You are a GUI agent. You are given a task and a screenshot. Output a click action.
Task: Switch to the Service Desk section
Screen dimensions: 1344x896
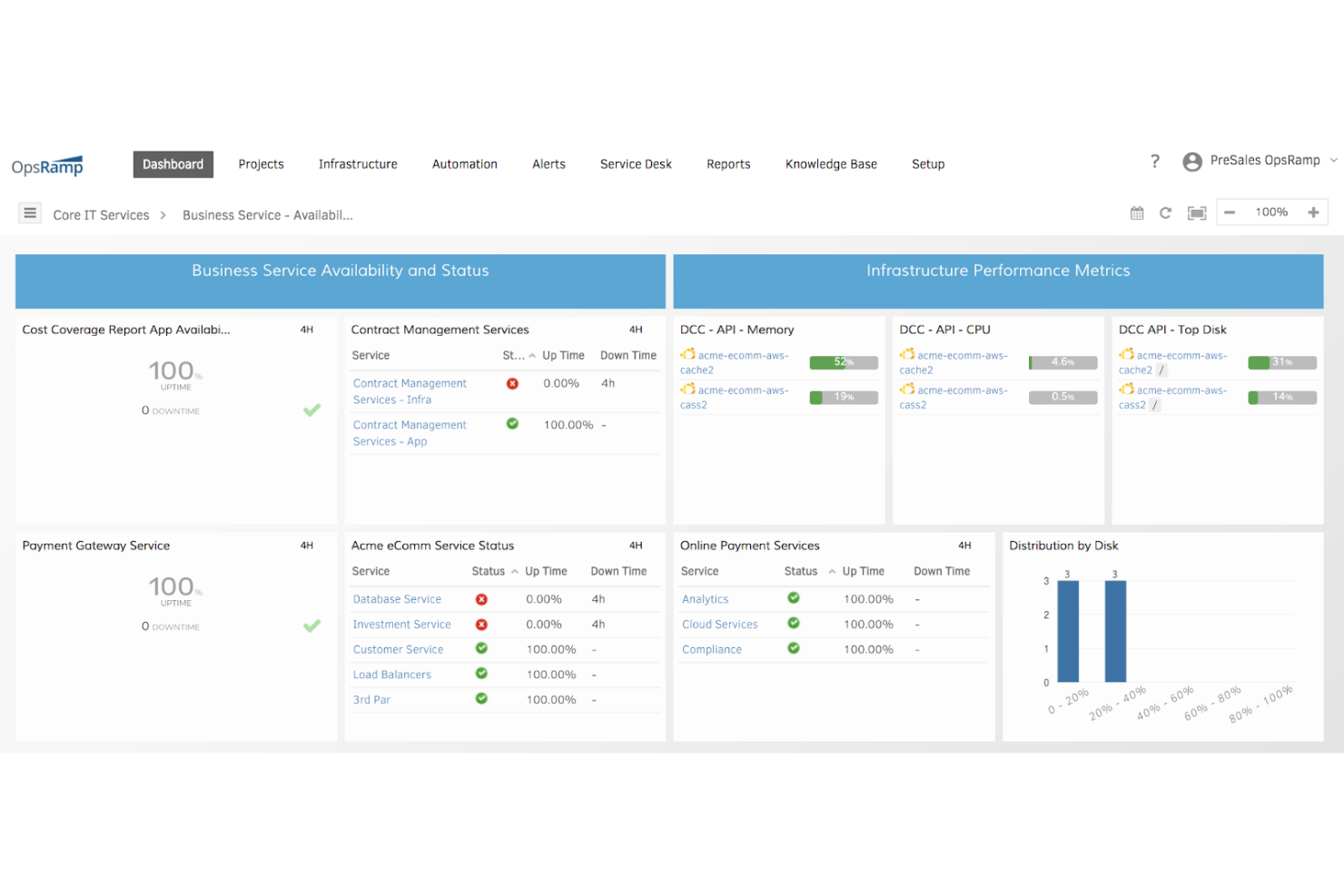[636, 164]
